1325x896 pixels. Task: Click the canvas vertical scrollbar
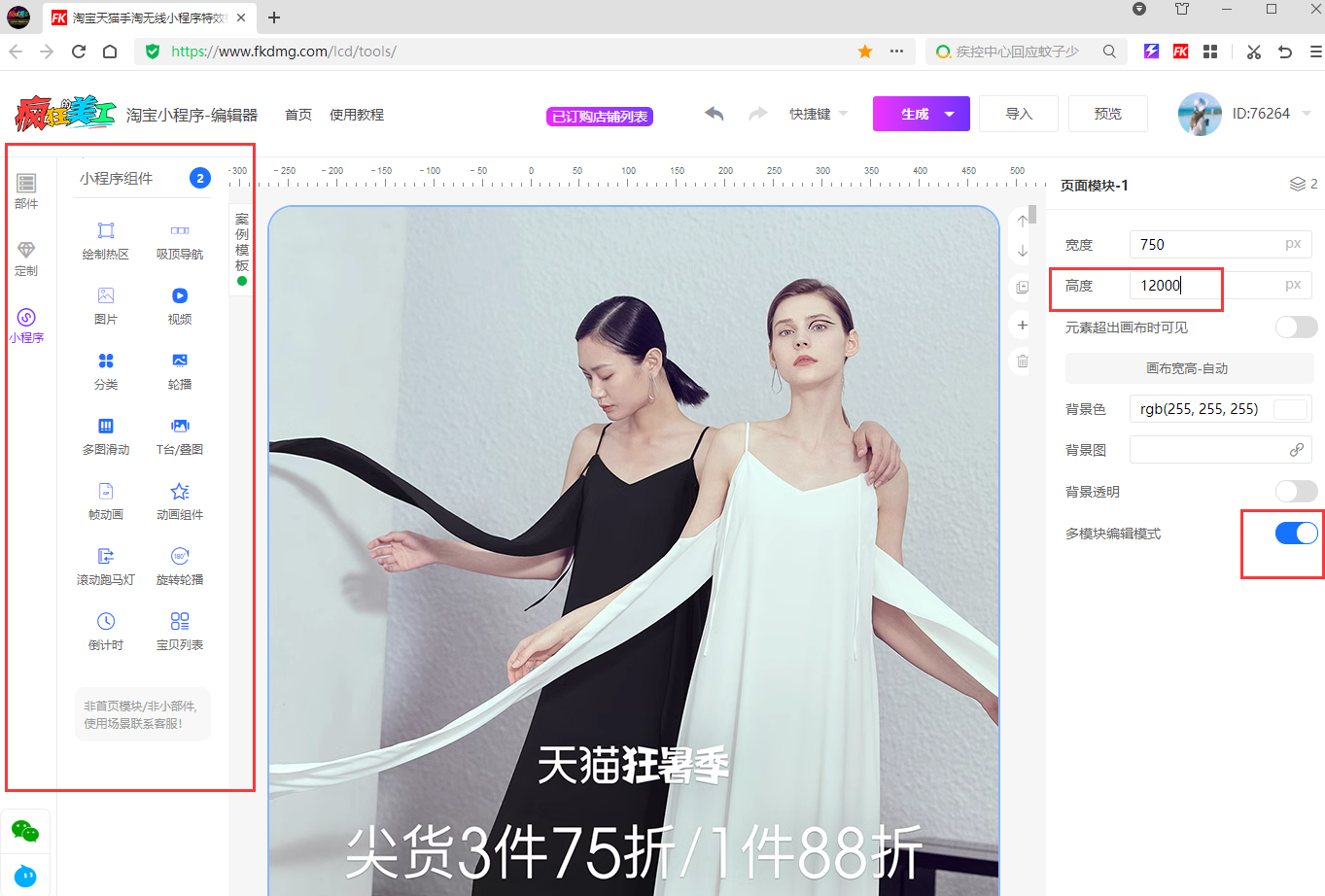point(1032,215)
